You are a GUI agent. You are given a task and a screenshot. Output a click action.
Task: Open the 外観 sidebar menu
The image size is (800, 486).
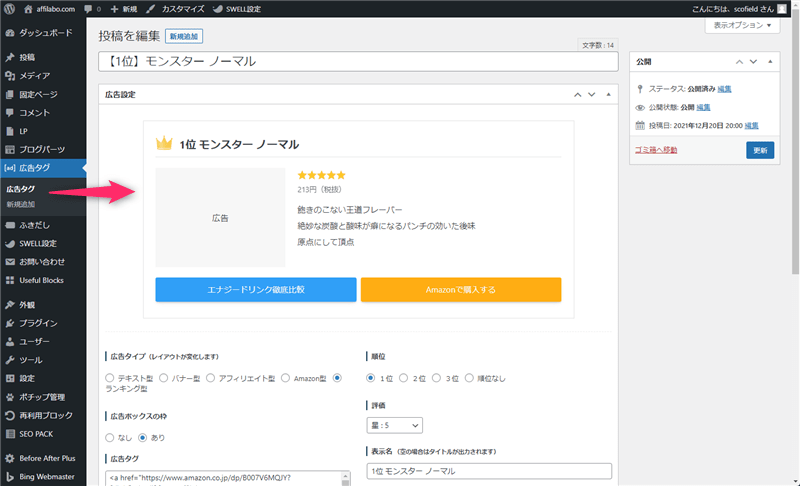[x=43, y=304]
